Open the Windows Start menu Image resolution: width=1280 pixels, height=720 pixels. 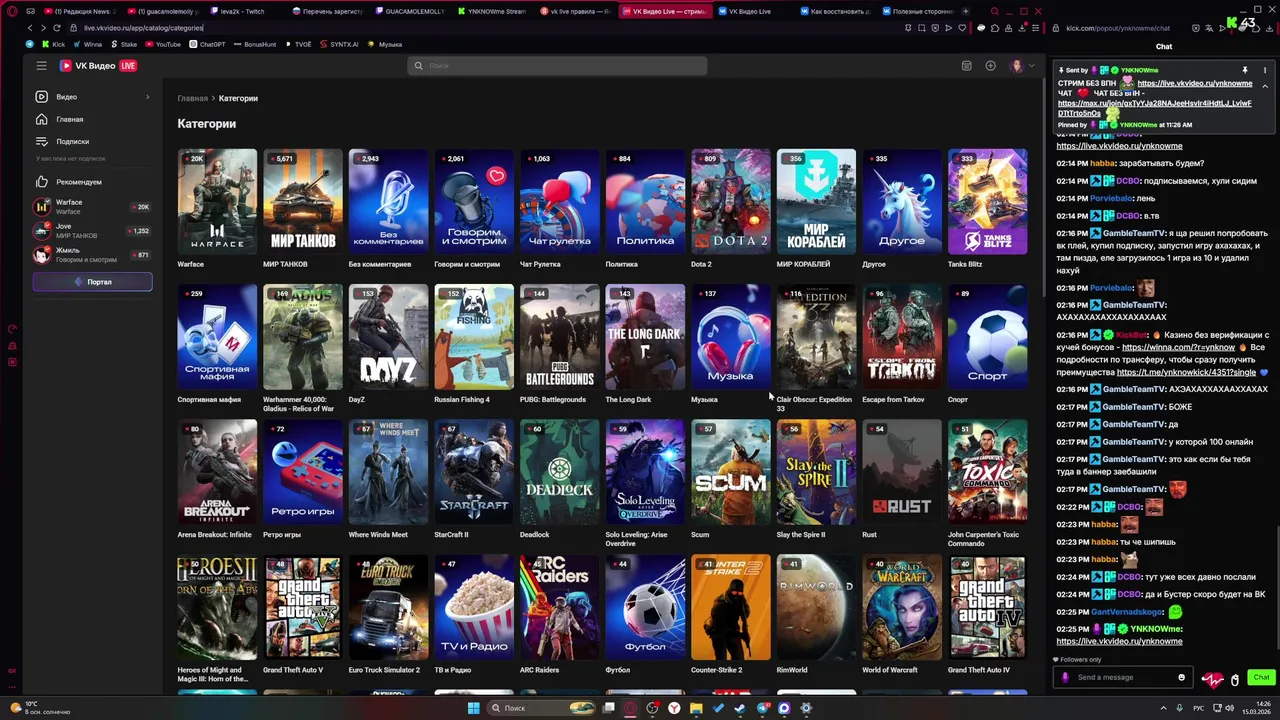point(473,708)
